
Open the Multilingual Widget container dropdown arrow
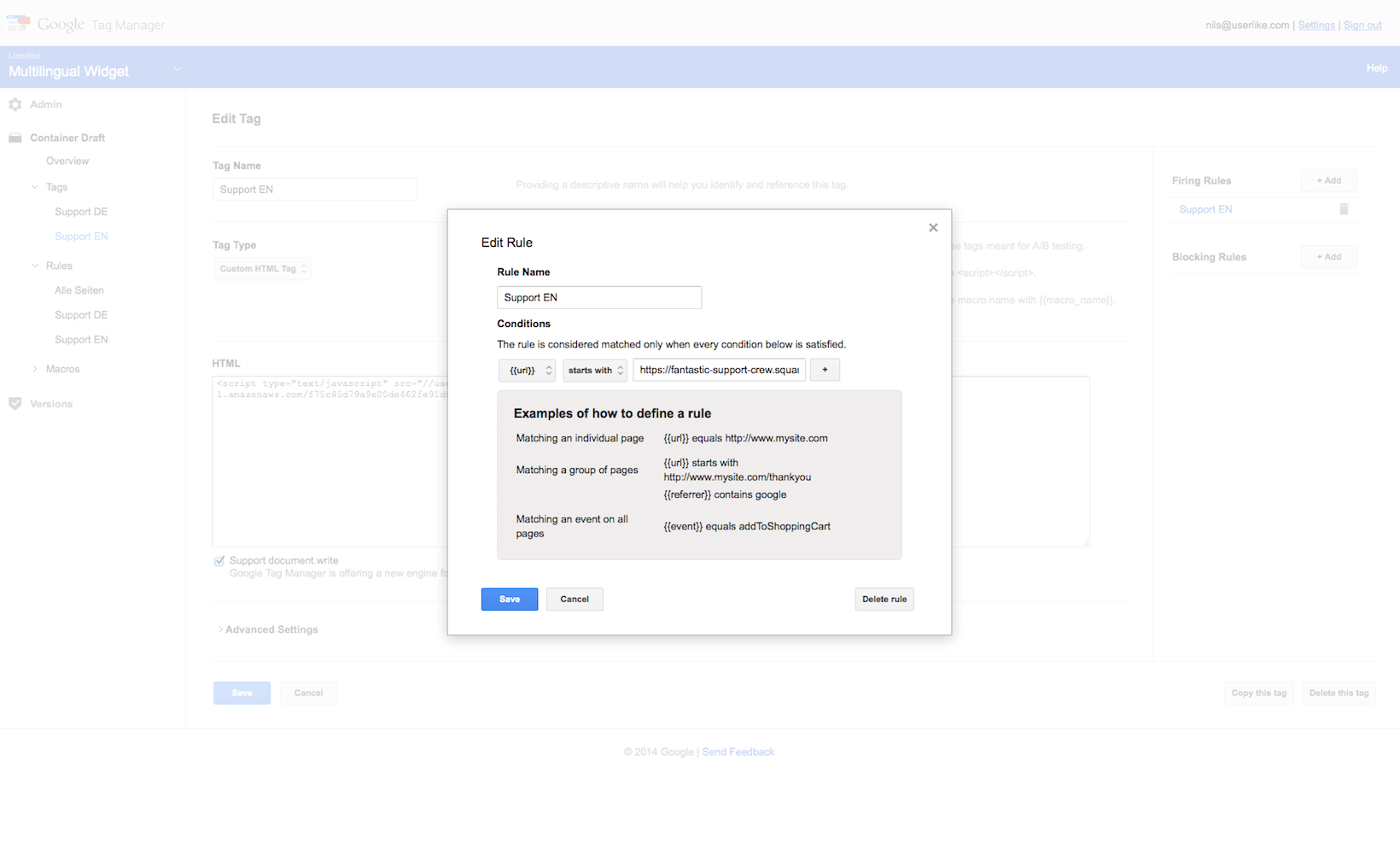pos(177,69)
